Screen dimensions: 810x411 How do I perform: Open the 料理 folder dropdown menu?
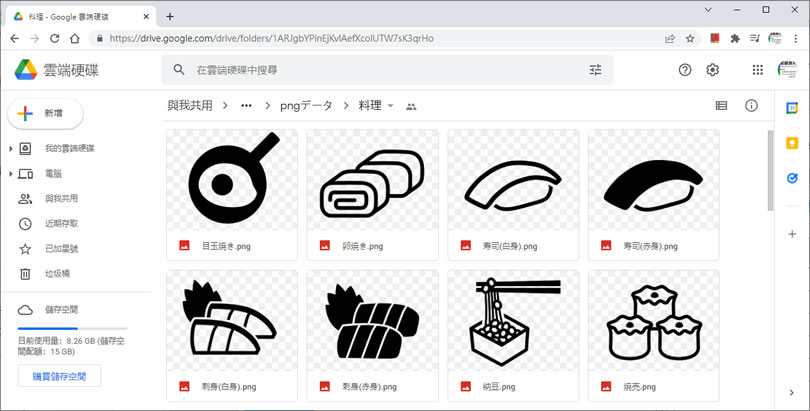point(391,106)
